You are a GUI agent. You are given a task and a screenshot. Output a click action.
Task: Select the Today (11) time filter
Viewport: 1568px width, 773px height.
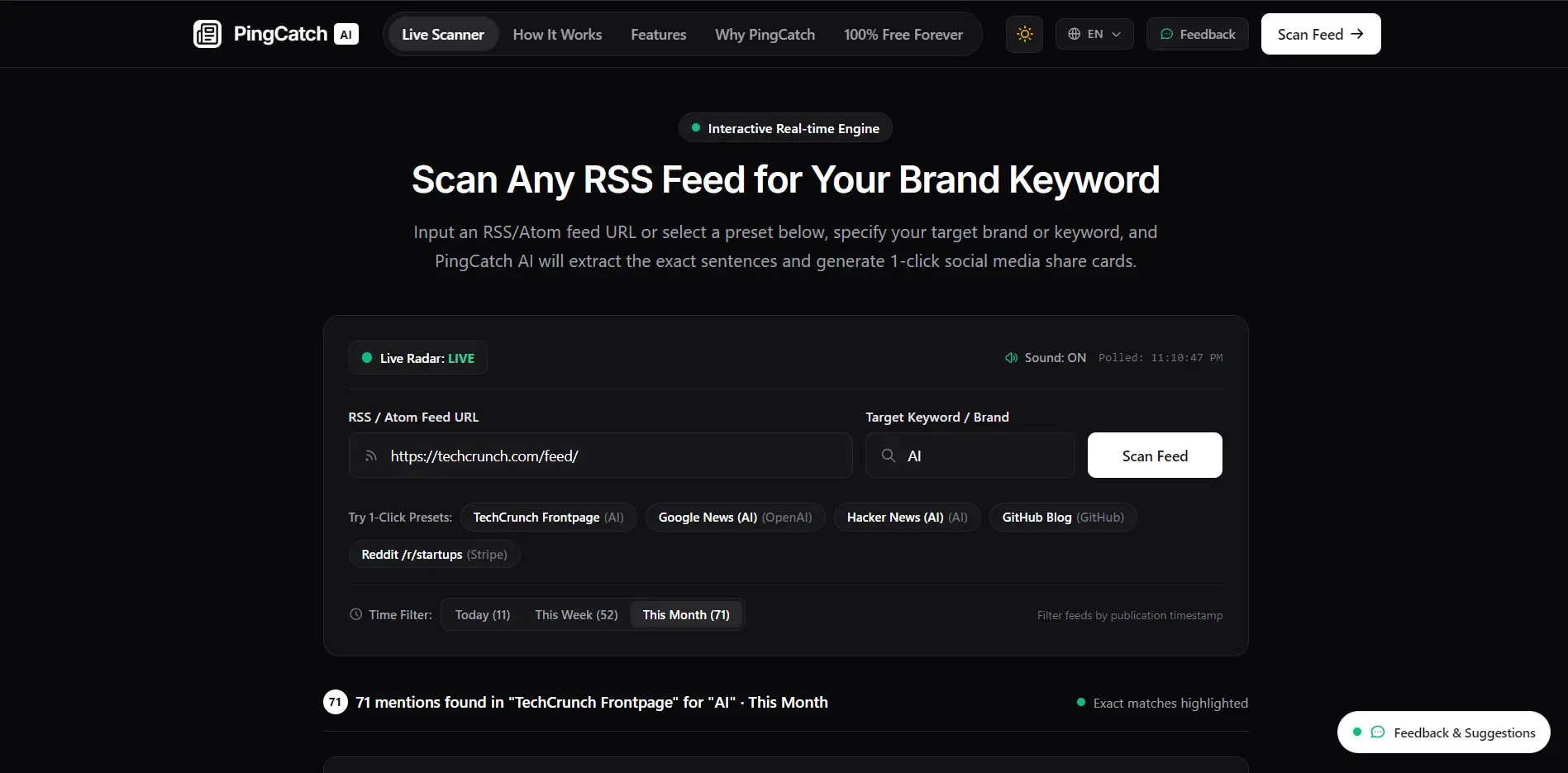(483, 614)
